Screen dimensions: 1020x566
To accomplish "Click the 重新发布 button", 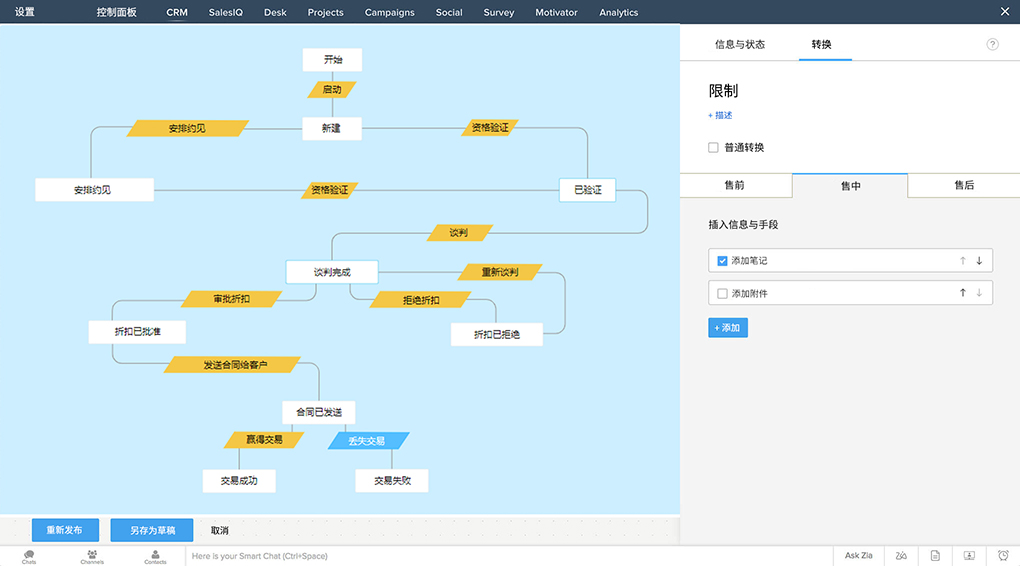I will pos(65,530).
